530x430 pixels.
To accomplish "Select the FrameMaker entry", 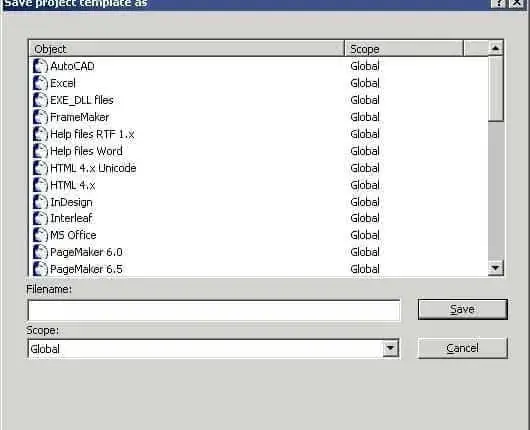I will pyautogui.click(x=79, y=117).
